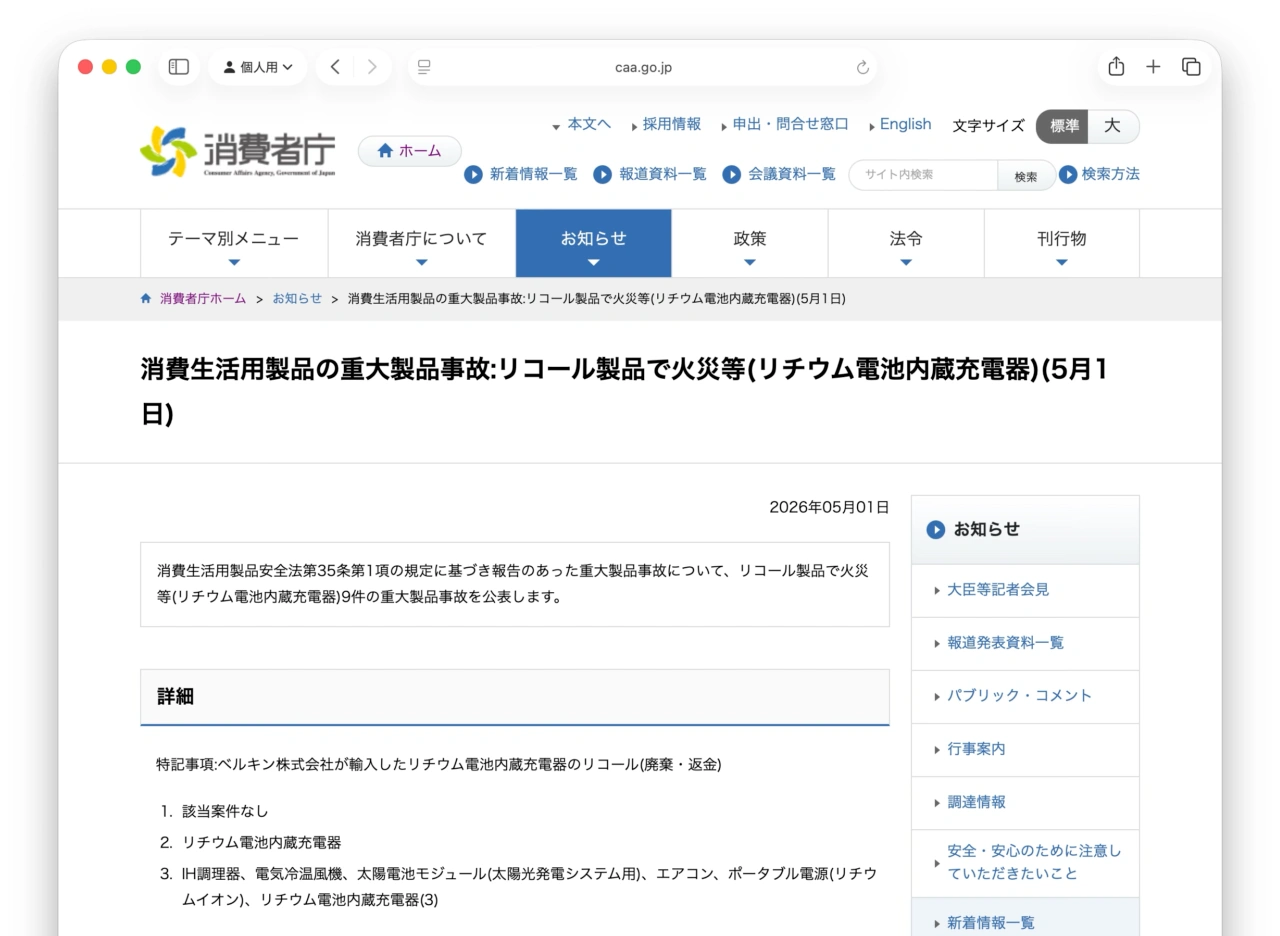
Task: Click the 特記事項 ベルキン株式会社 line
Action: [438, 764]
